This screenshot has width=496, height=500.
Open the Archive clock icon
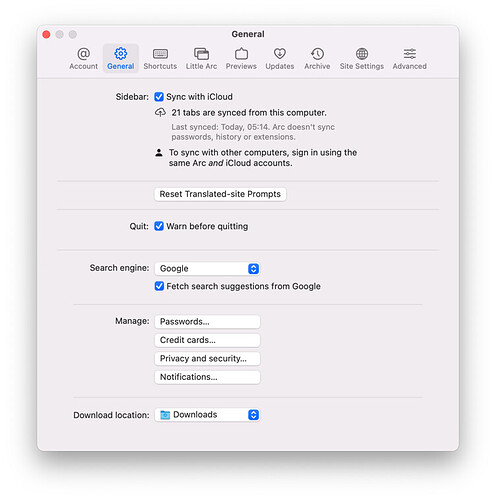317,54
